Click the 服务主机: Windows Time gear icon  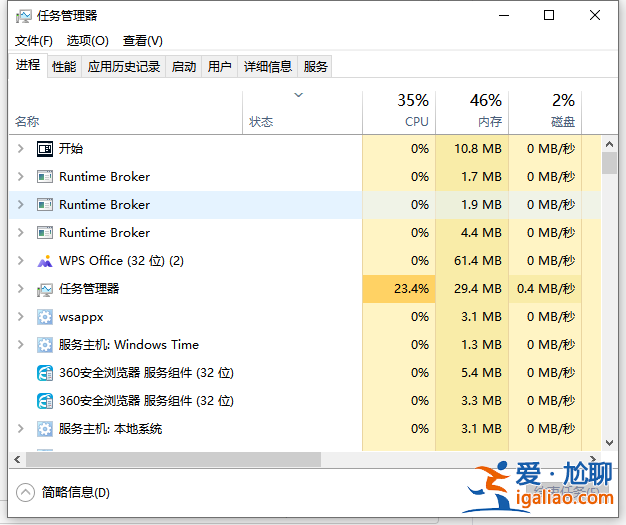click(45, 345)
